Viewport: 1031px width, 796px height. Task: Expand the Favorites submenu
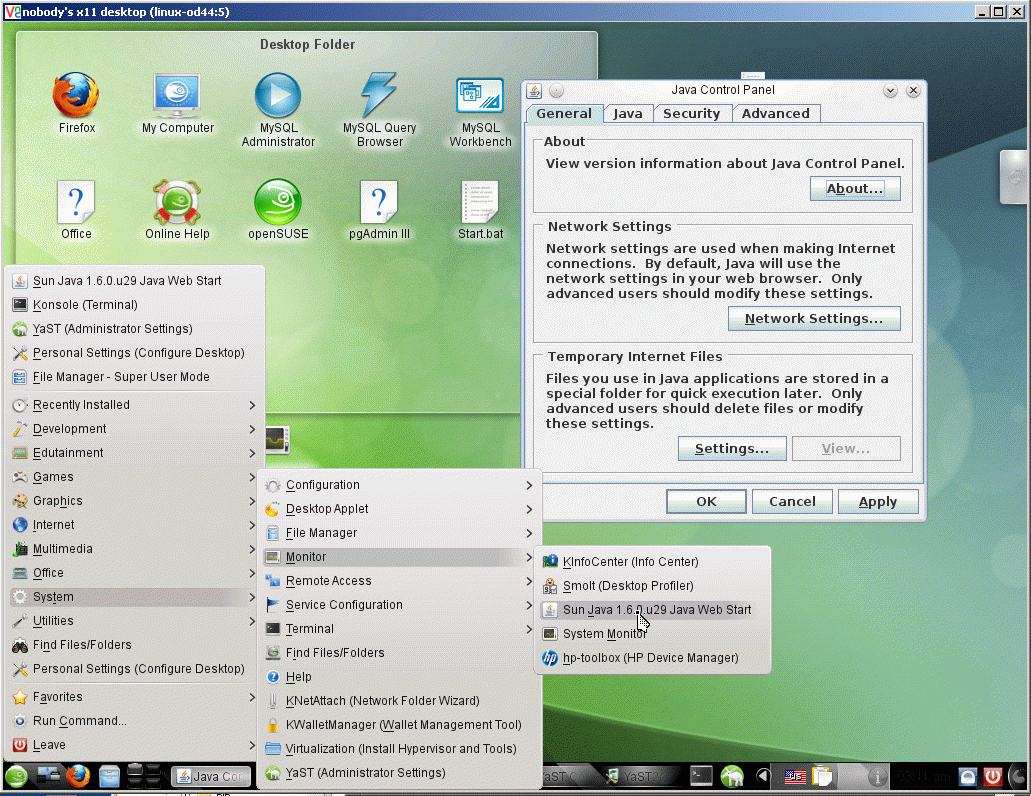(x=134, y=697)
